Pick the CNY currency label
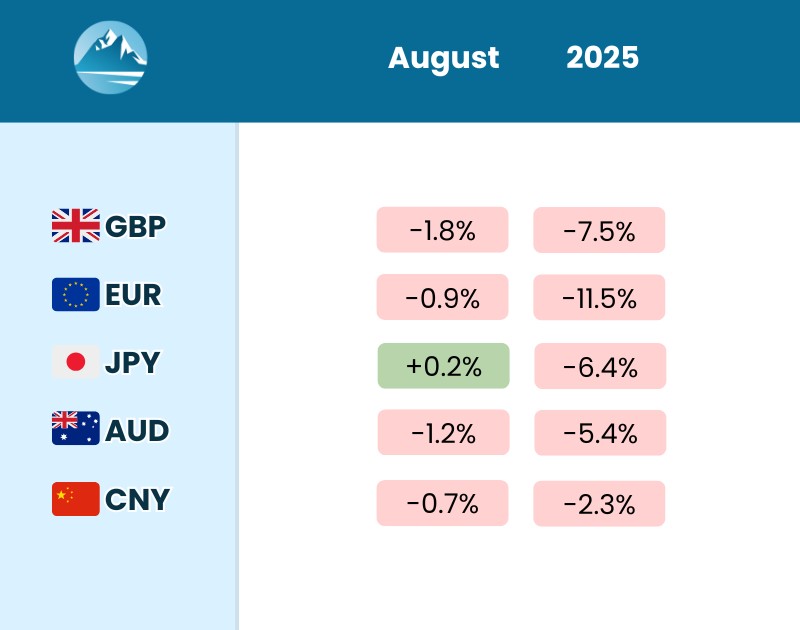This screenshot has height=630, width=800. [x=137, y=499]
